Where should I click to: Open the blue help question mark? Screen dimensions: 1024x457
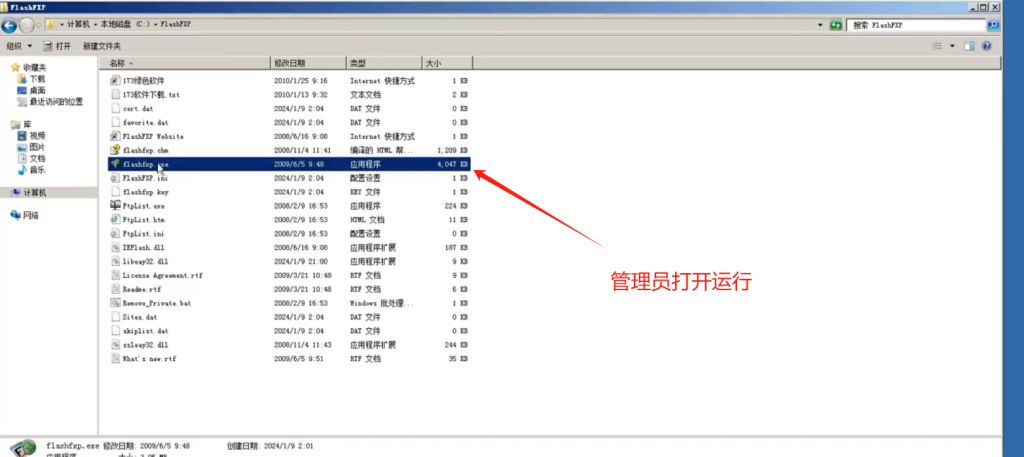[987, 46]
